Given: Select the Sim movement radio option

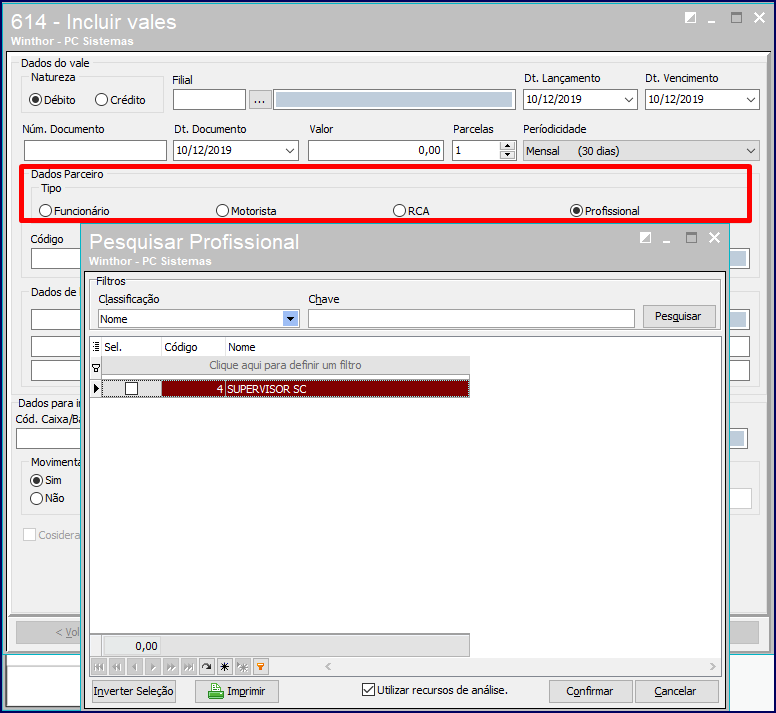Looking at the screenshot, I should click(x=46, y=480).
